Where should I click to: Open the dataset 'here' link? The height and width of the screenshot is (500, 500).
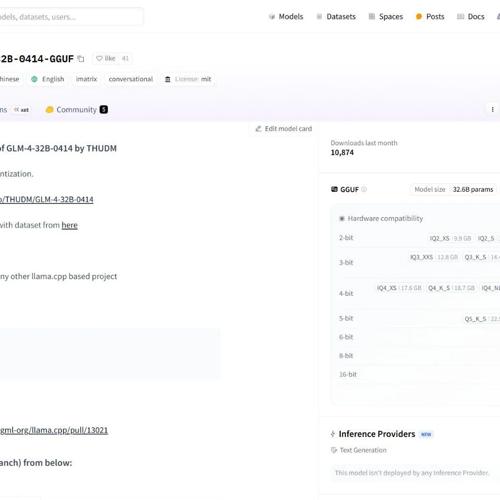(x=69, y=225)
